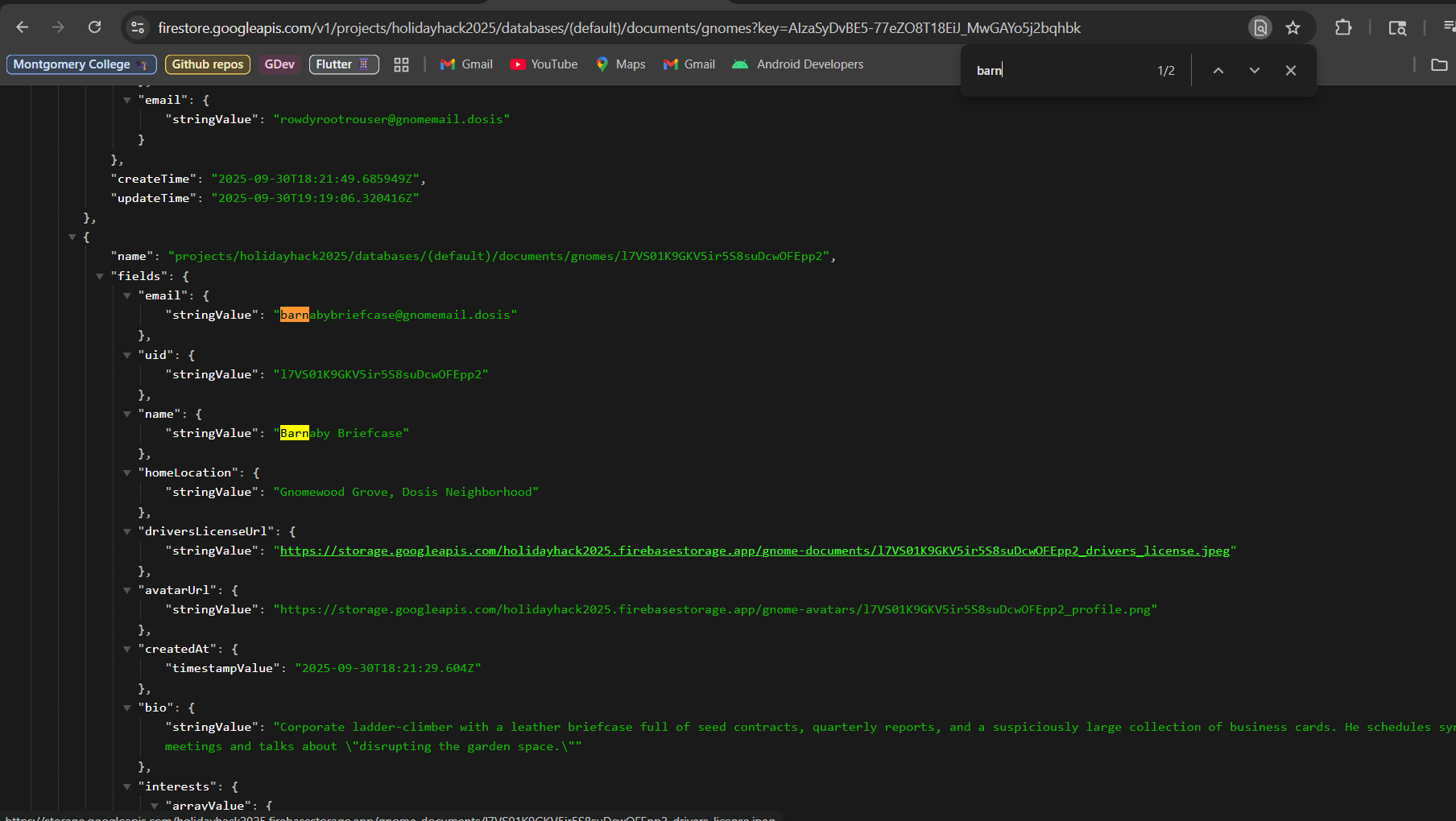This screenshot has height=821, width=1456.
Task: Open the Extensions puzzle menu
Action: click(x=1343, y=27)
